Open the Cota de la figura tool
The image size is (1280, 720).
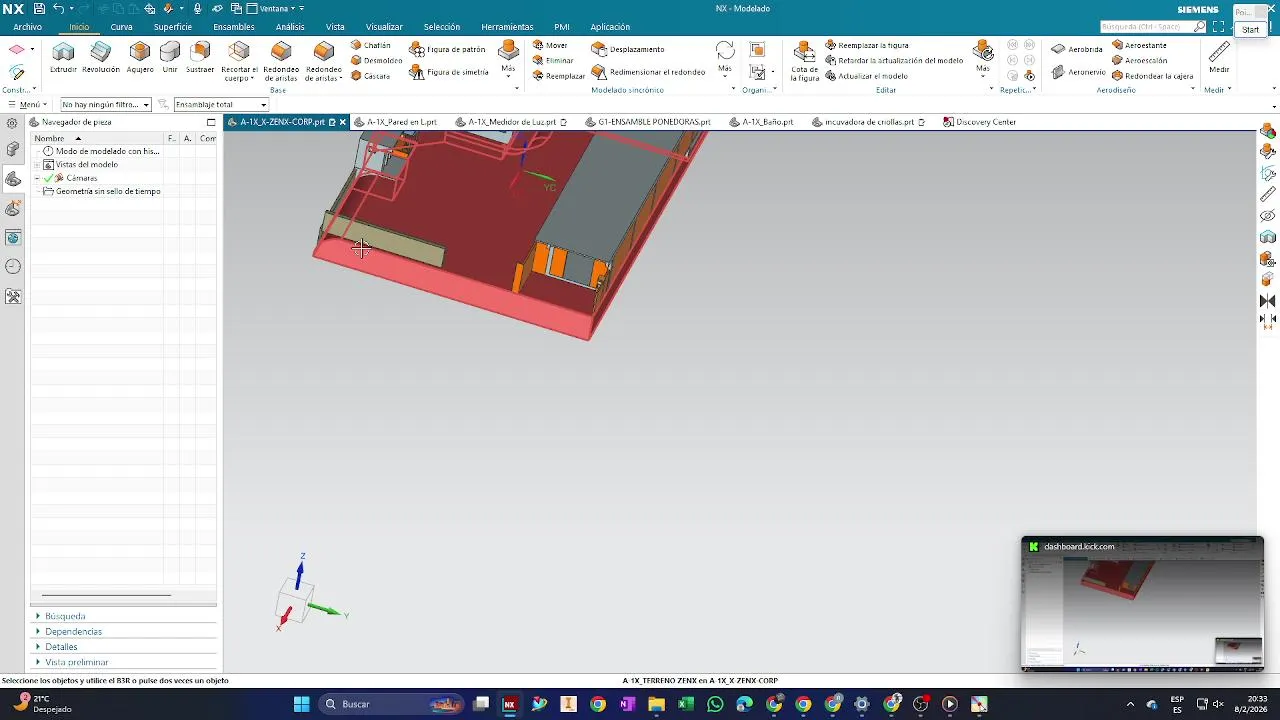coord(804,62)
